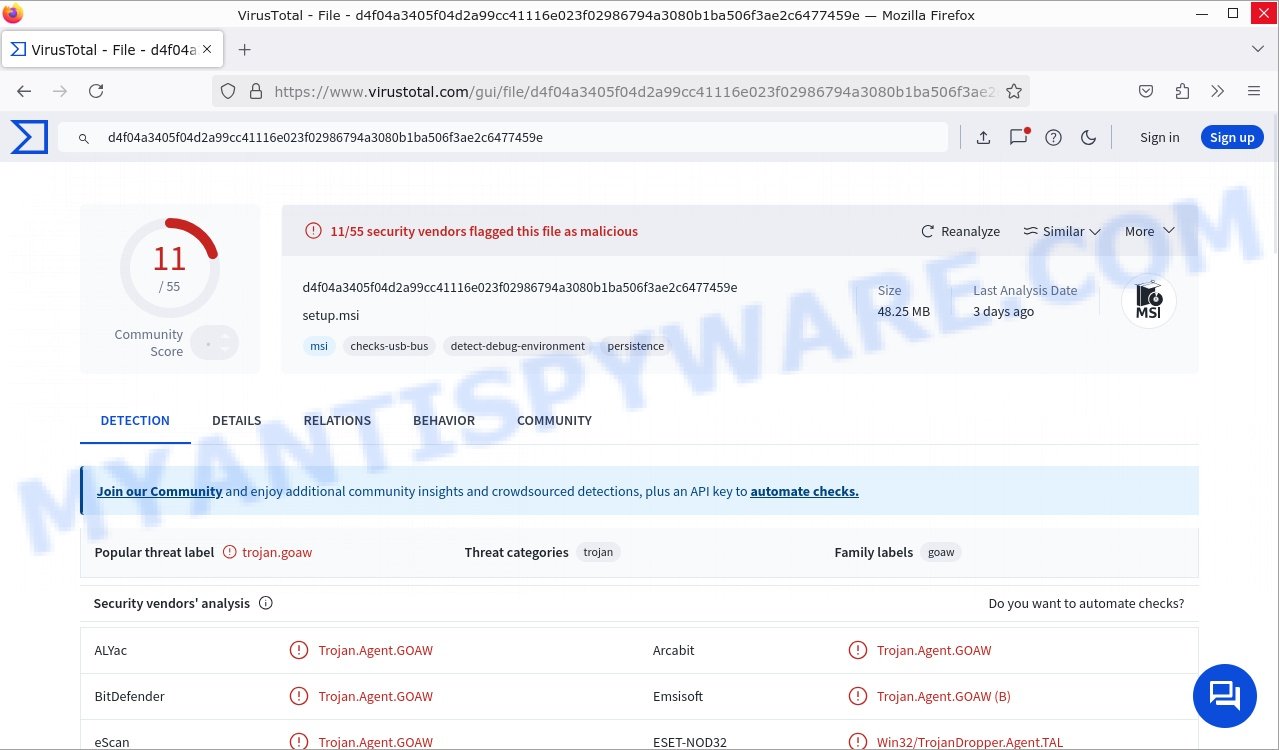Click the goaw family label chip
This screenshot has width=1279, height=750.
[x=941, y=552]
